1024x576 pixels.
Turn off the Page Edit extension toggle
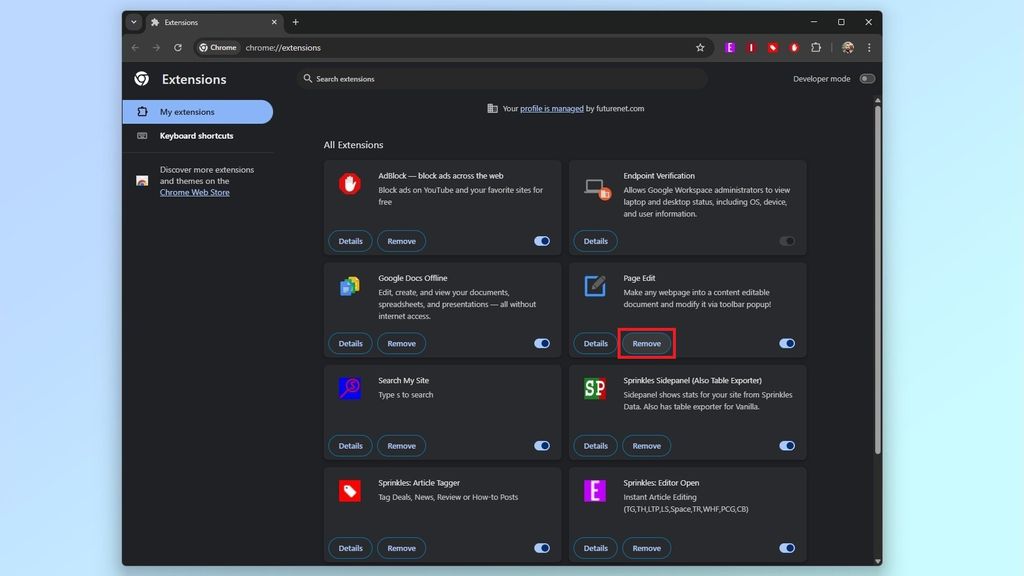tap(786, 343)
